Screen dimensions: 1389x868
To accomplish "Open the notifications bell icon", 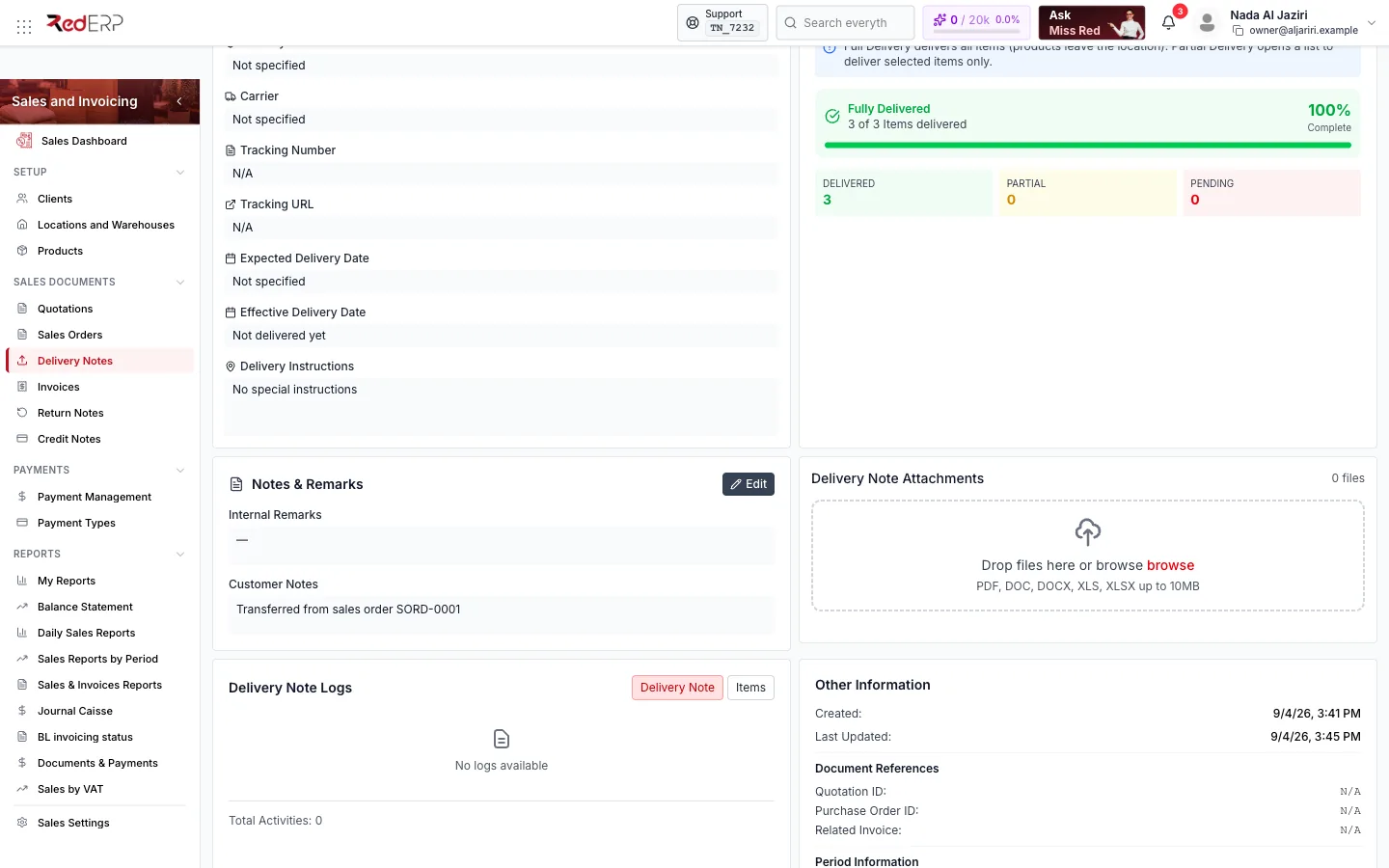I will coord(1168,22).
